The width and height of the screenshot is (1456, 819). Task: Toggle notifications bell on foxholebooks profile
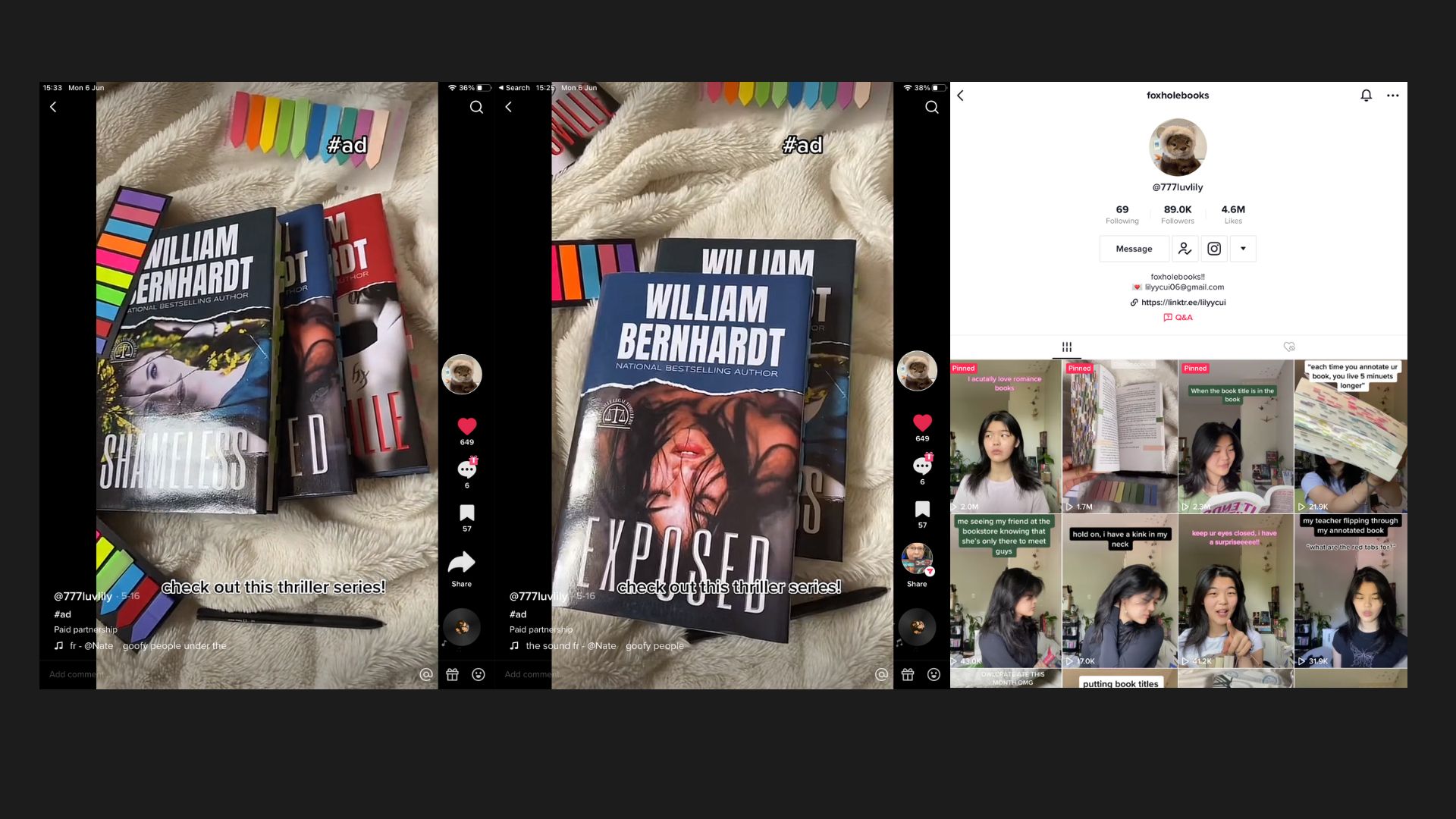(x=1366, y=96)
